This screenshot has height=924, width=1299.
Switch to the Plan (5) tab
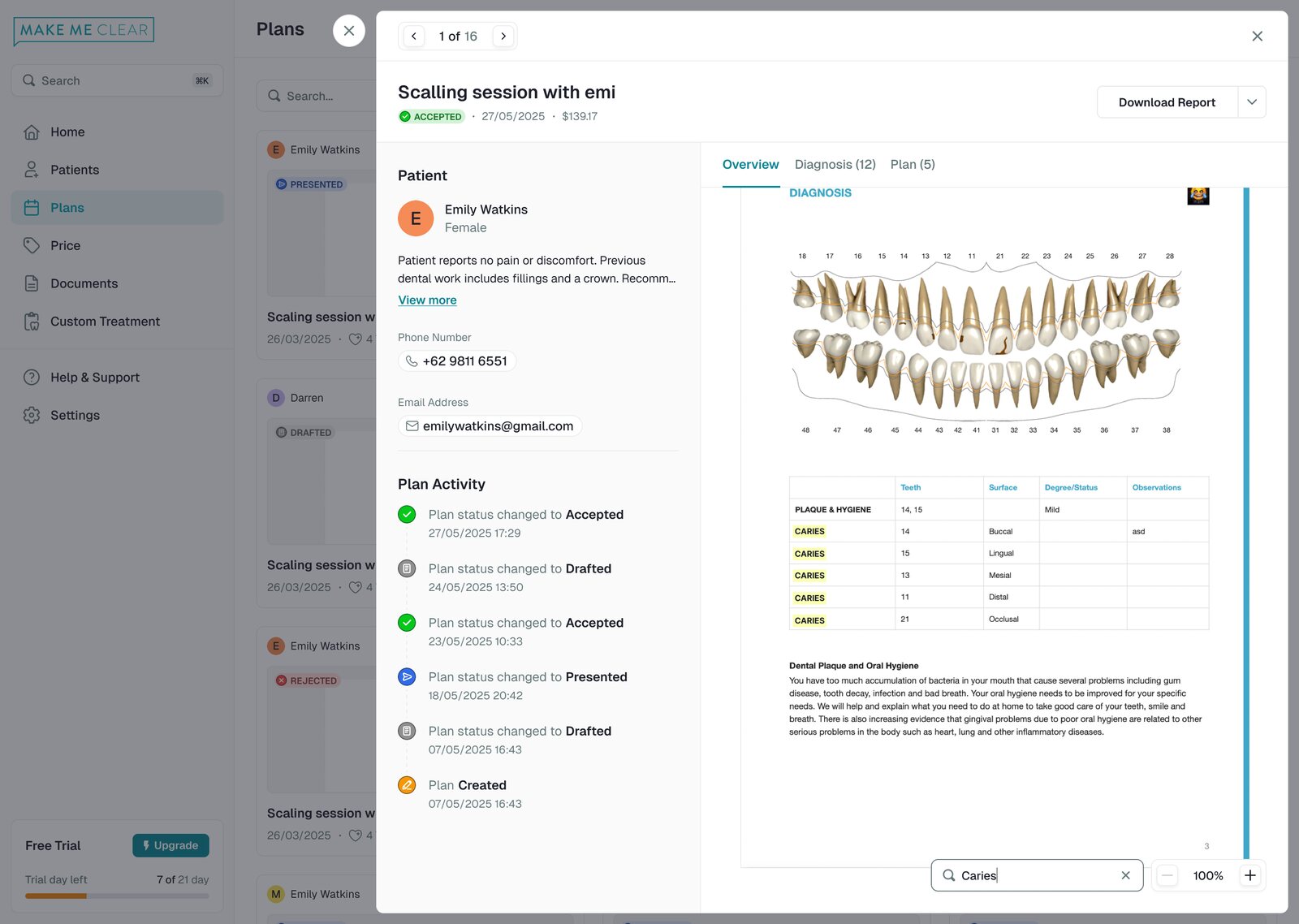tap(913, 164)
